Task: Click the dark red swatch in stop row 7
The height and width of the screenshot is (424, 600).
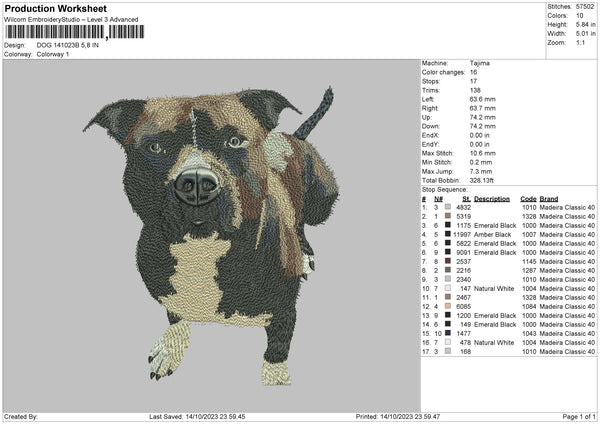Action: 447,261
